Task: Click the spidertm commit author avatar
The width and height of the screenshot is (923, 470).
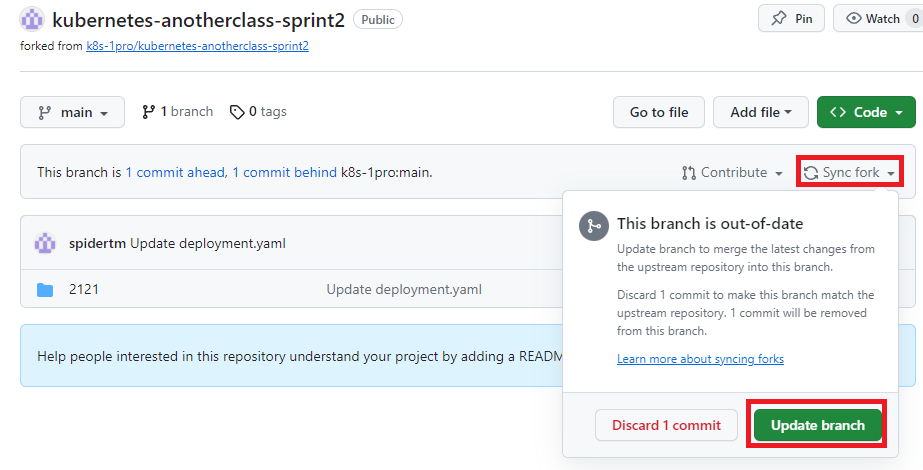Action: tap(45, 243)
